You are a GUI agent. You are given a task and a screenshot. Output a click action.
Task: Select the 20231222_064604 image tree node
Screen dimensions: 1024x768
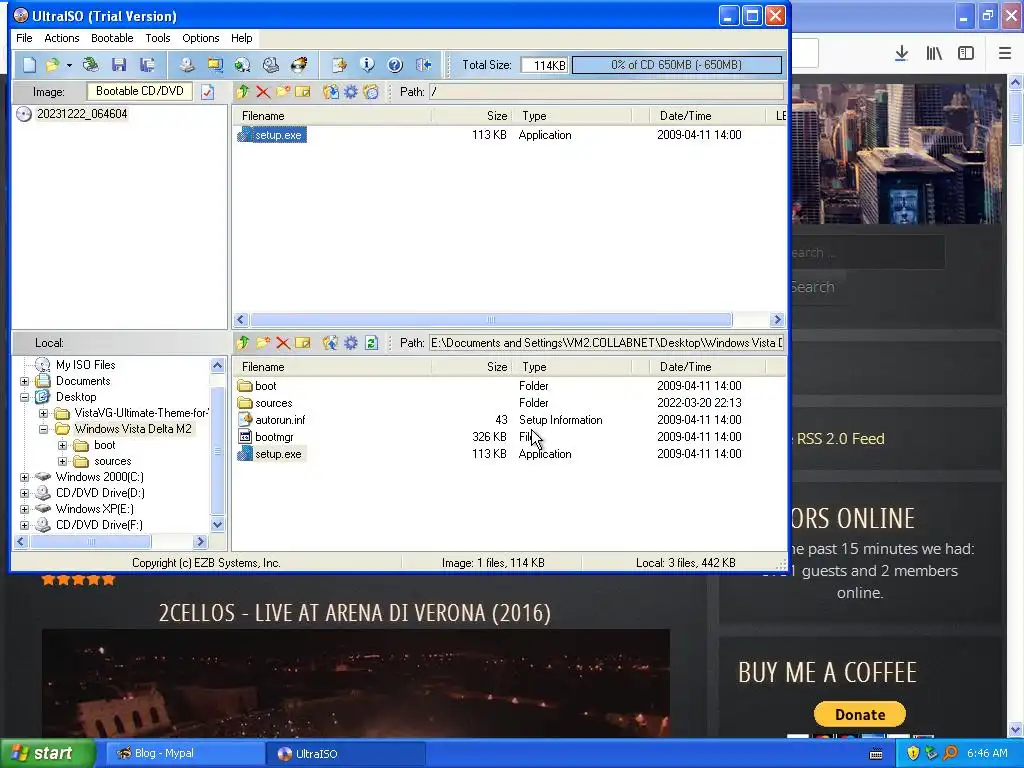coord(82,114)
